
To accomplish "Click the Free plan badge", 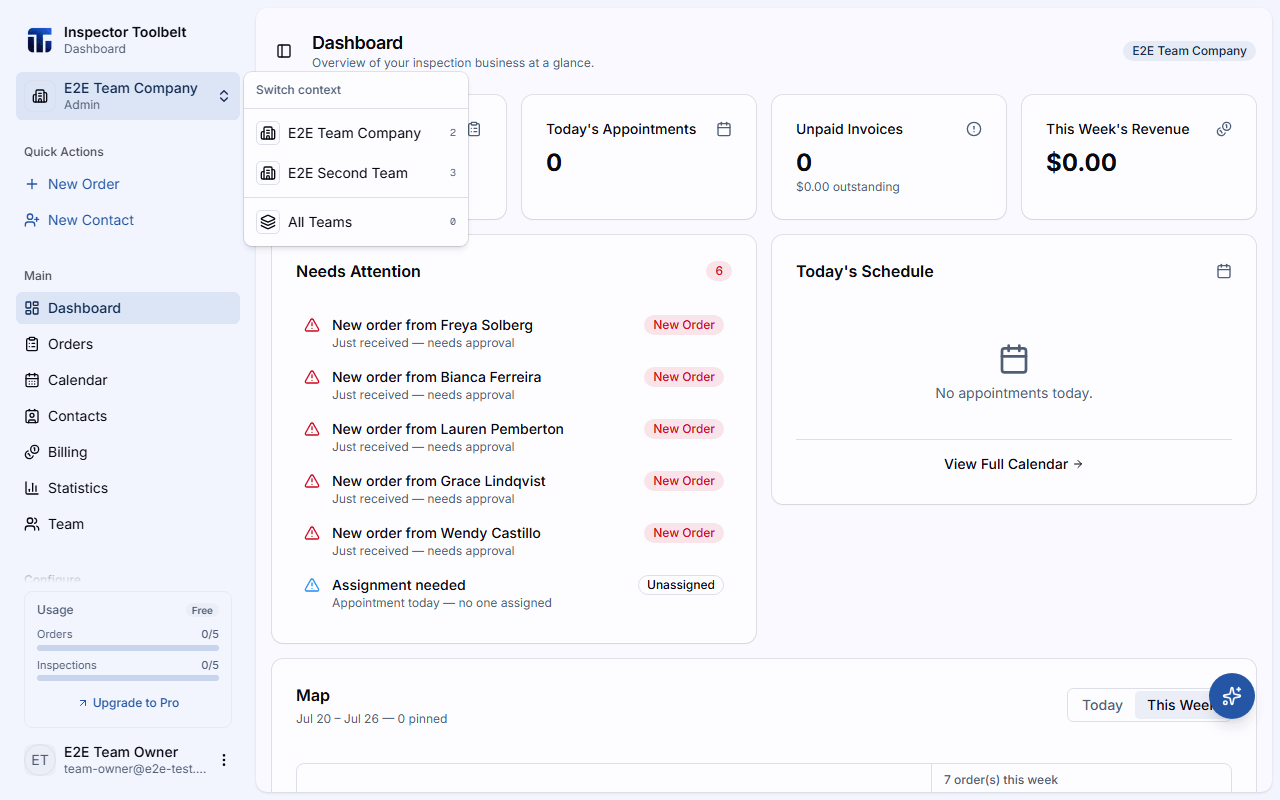I will click(203, 610).
